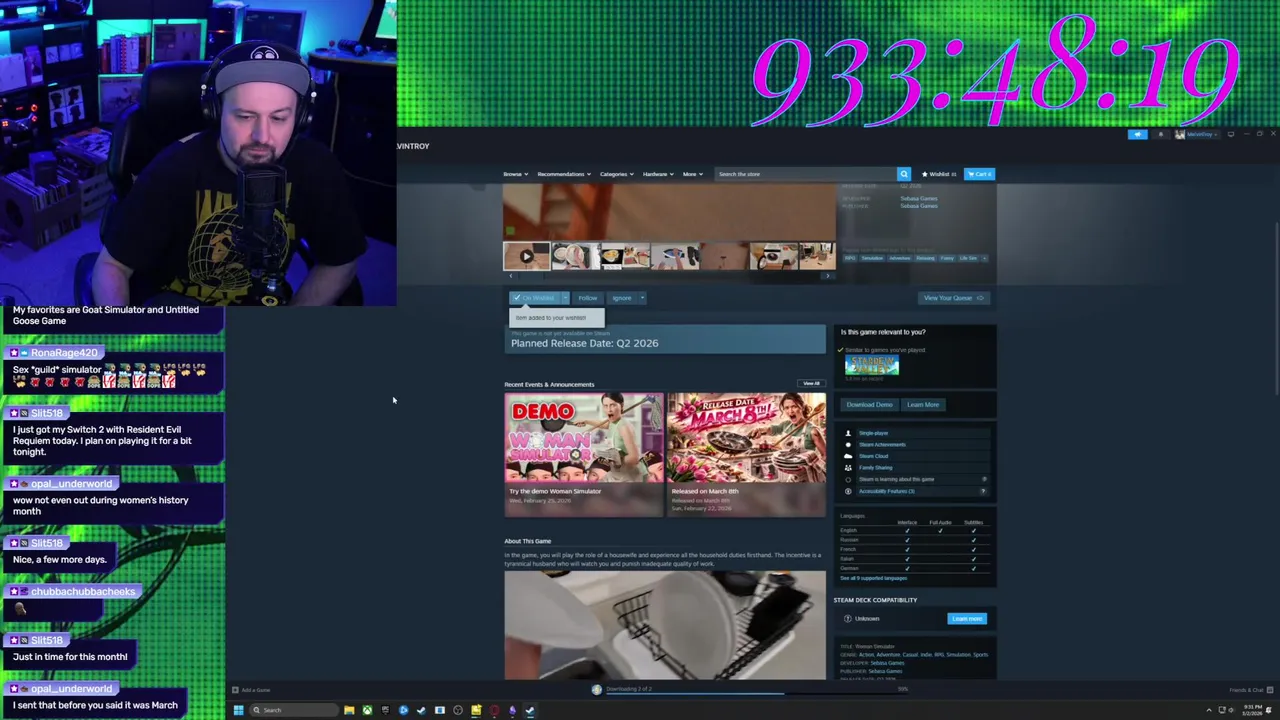Screen dimensions: 1280x720
Task: Click Steam Deck Learn more button
Action: [967, 619]
